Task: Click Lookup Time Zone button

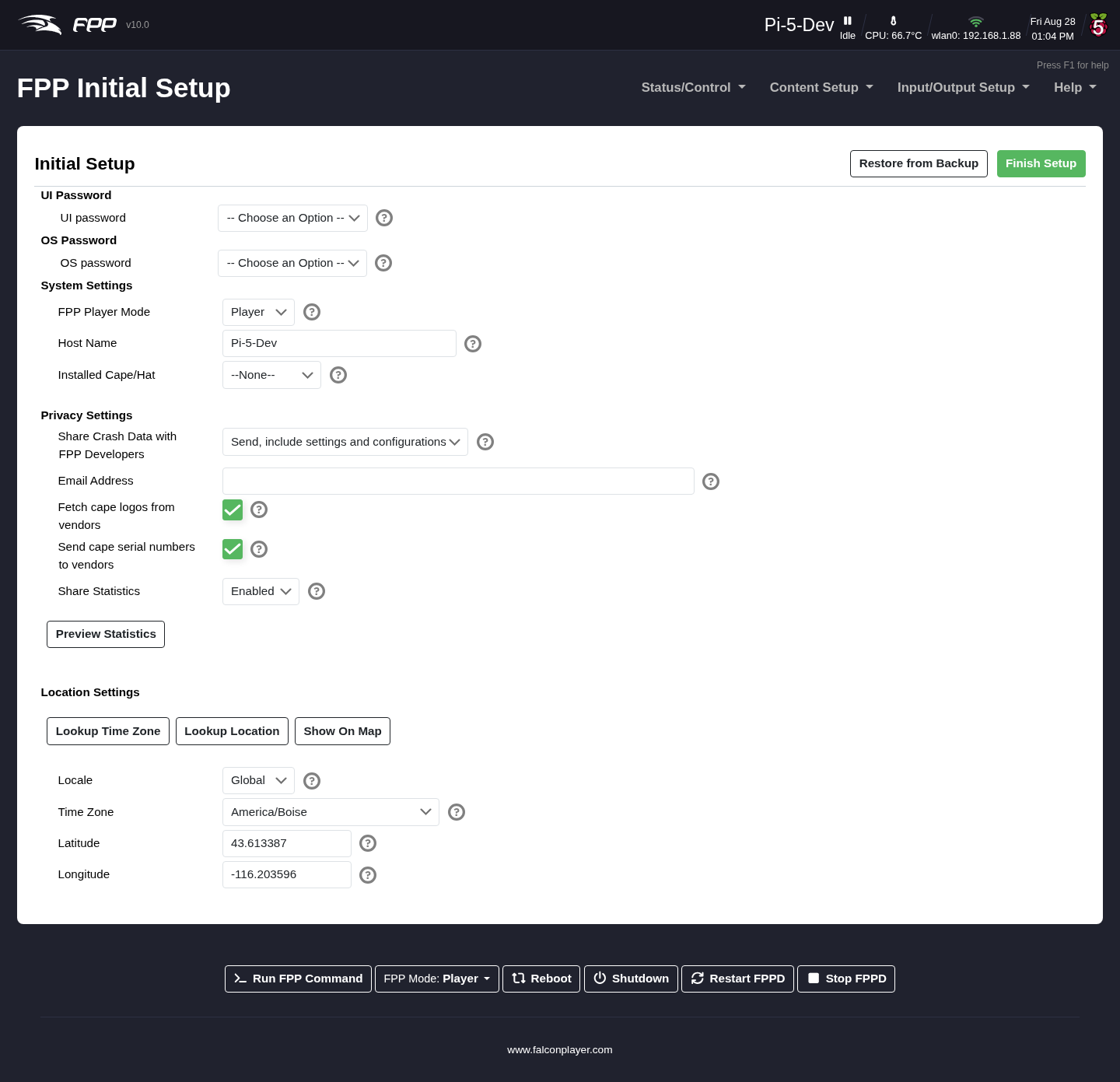Action: [108, 731]
